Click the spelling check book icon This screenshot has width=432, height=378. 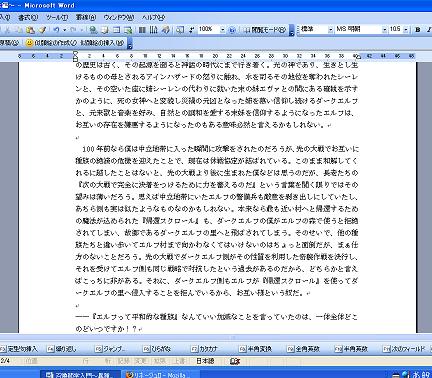coord(235,361)
